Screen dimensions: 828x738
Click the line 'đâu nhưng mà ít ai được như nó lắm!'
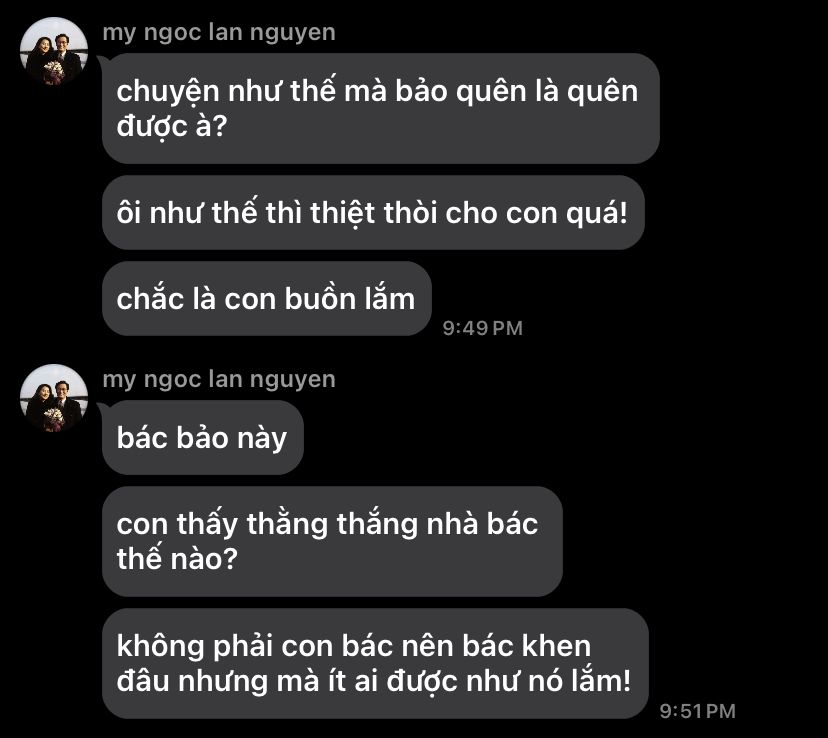(x=374, y=681)
